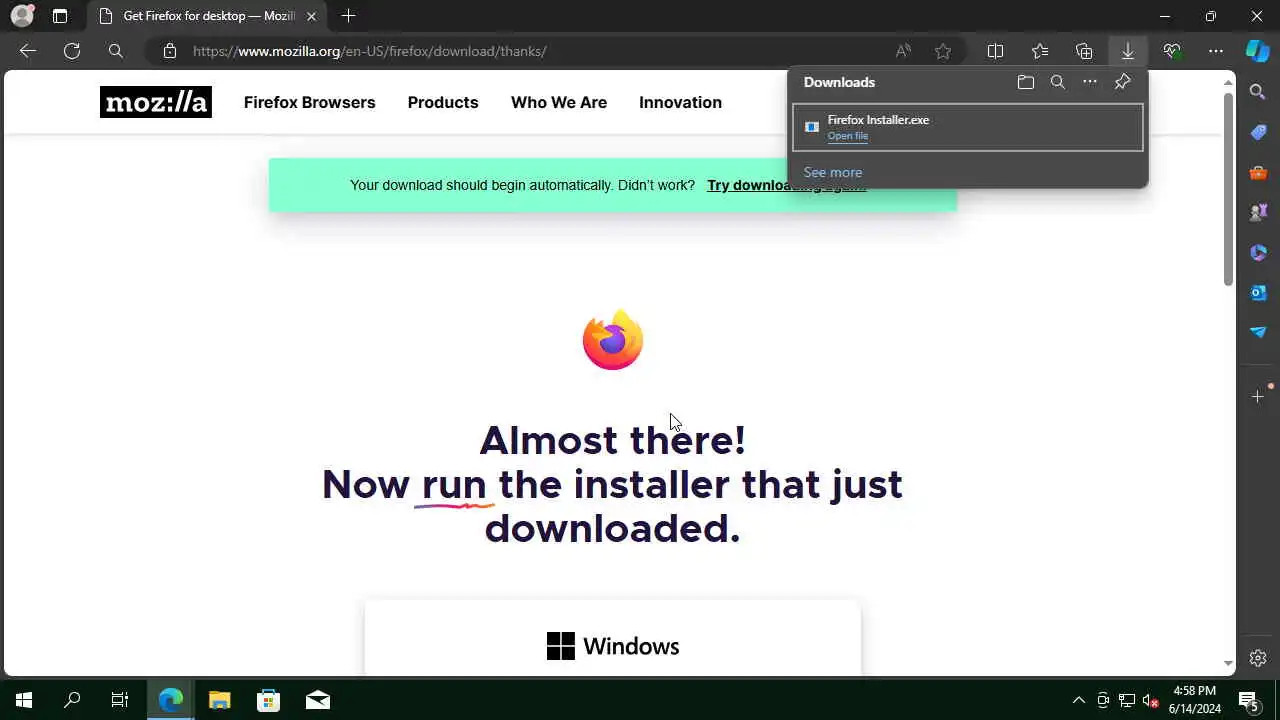1280x720 pixels.
Task: Click volume speaker tray icon
Action: tap(1151, 700)
